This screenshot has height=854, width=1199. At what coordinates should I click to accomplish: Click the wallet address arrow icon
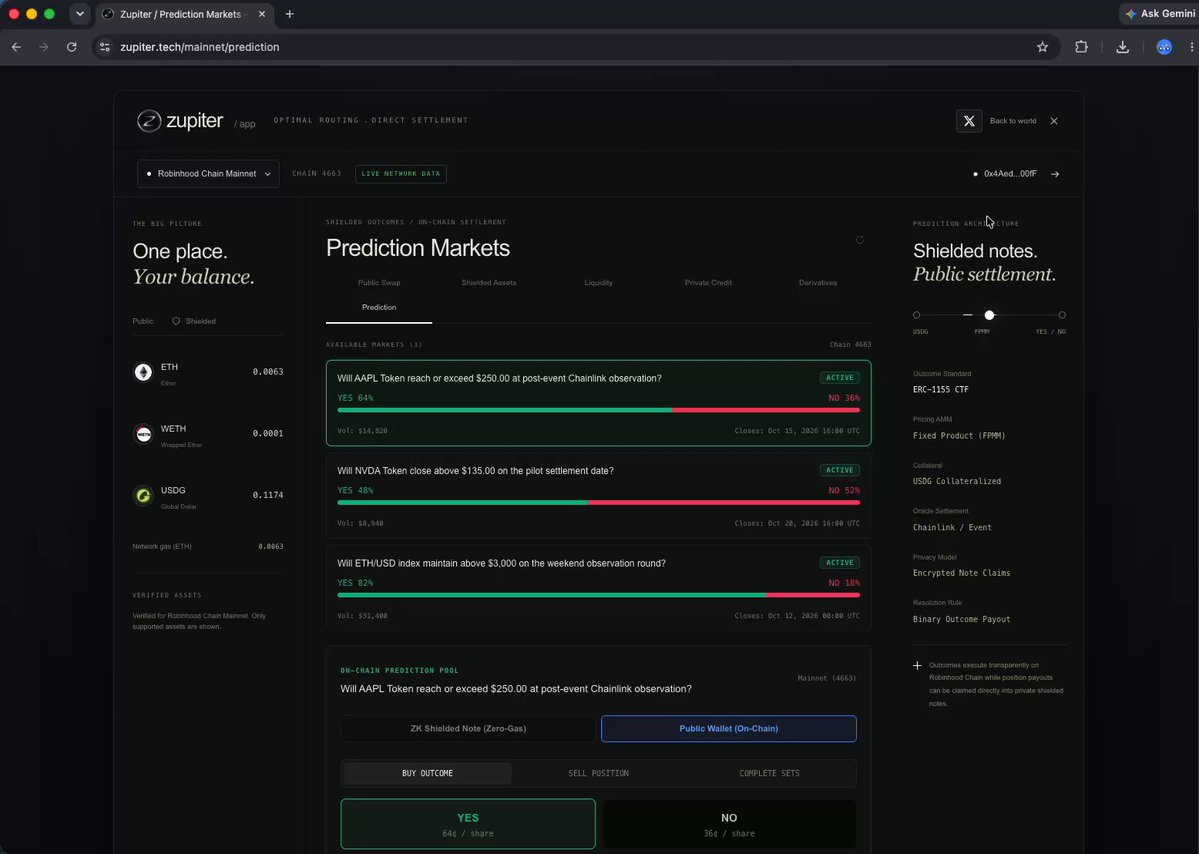click(1055, 174)
